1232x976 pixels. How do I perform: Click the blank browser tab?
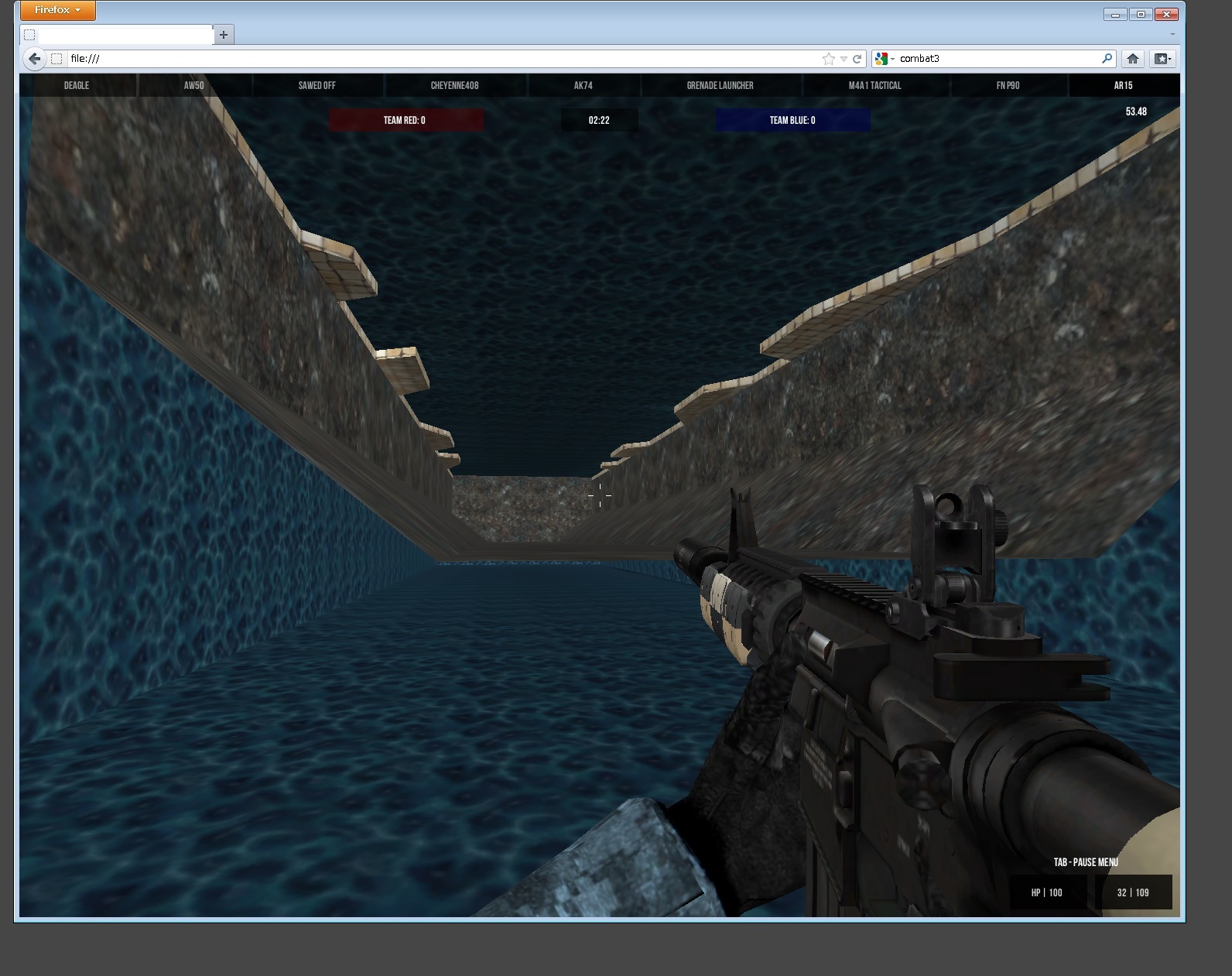coord(117,34)
